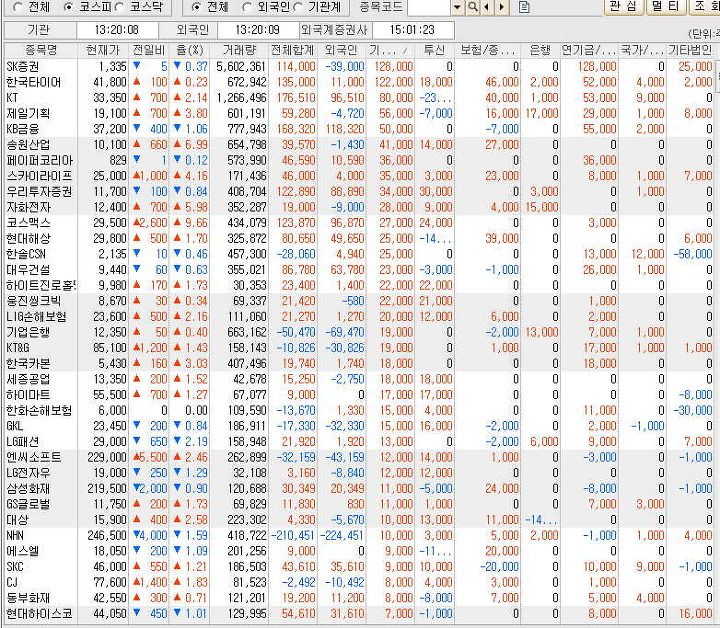Click the 13:20:08 institution time field
This screenshot has width=720, height=628.
click(x=117, y=30)
